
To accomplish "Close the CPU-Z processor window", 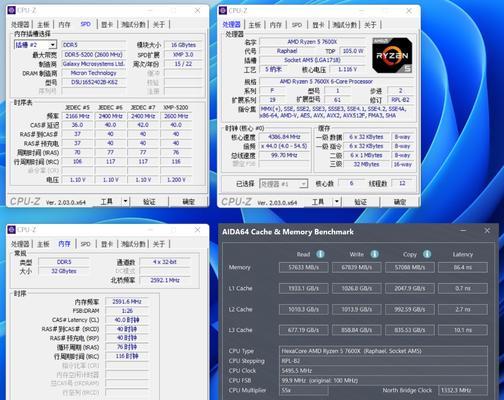I will 409,11.
